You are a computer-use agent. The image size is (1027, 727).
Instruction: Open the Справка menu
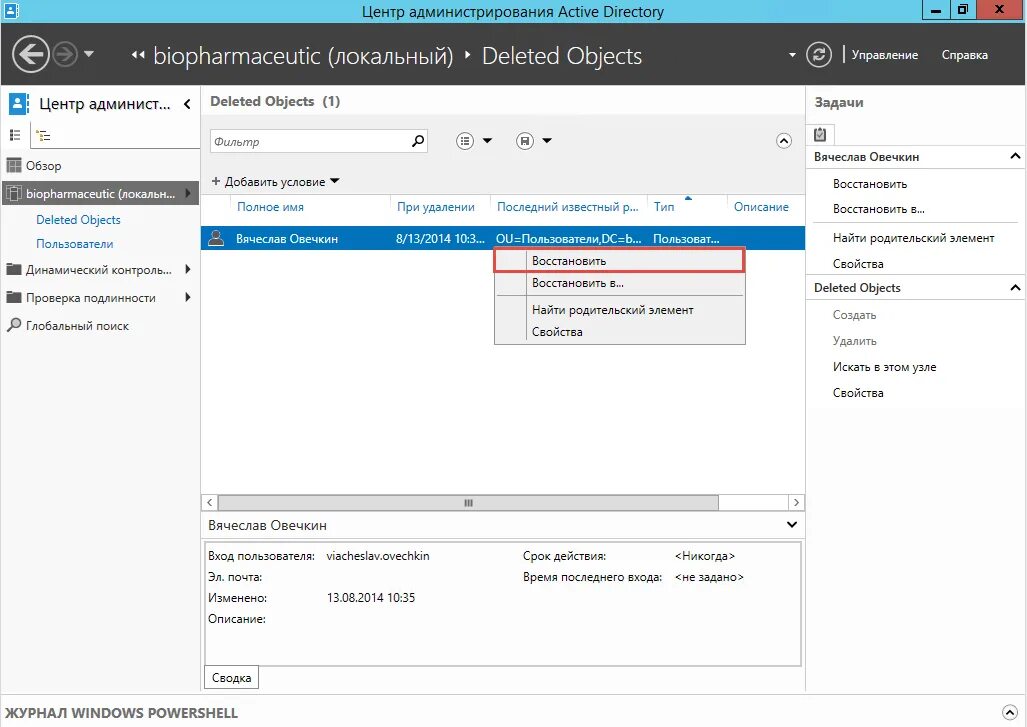964,55
